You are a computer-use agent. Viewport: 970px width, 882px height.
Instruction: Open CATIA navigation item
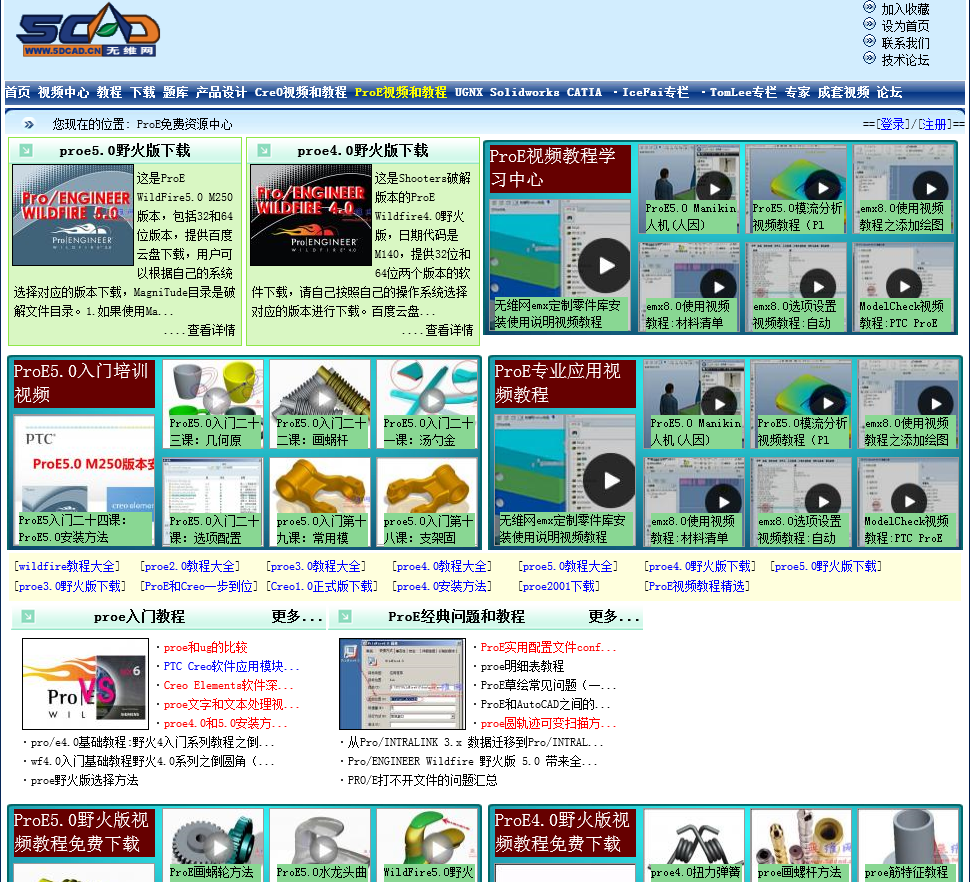tap(584, 92)
